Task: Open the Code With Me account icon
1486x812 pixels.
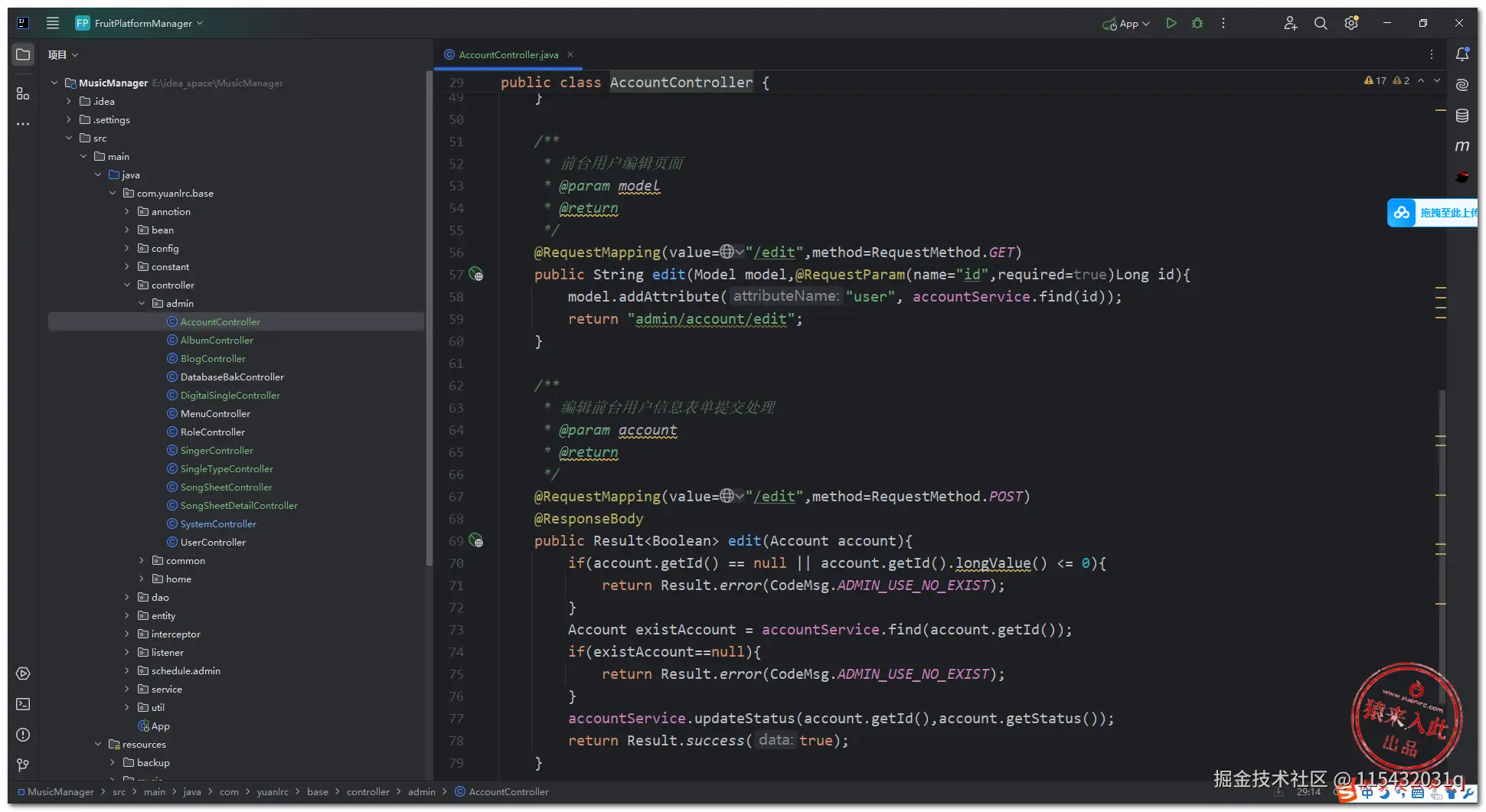Action: (1291, 23)
